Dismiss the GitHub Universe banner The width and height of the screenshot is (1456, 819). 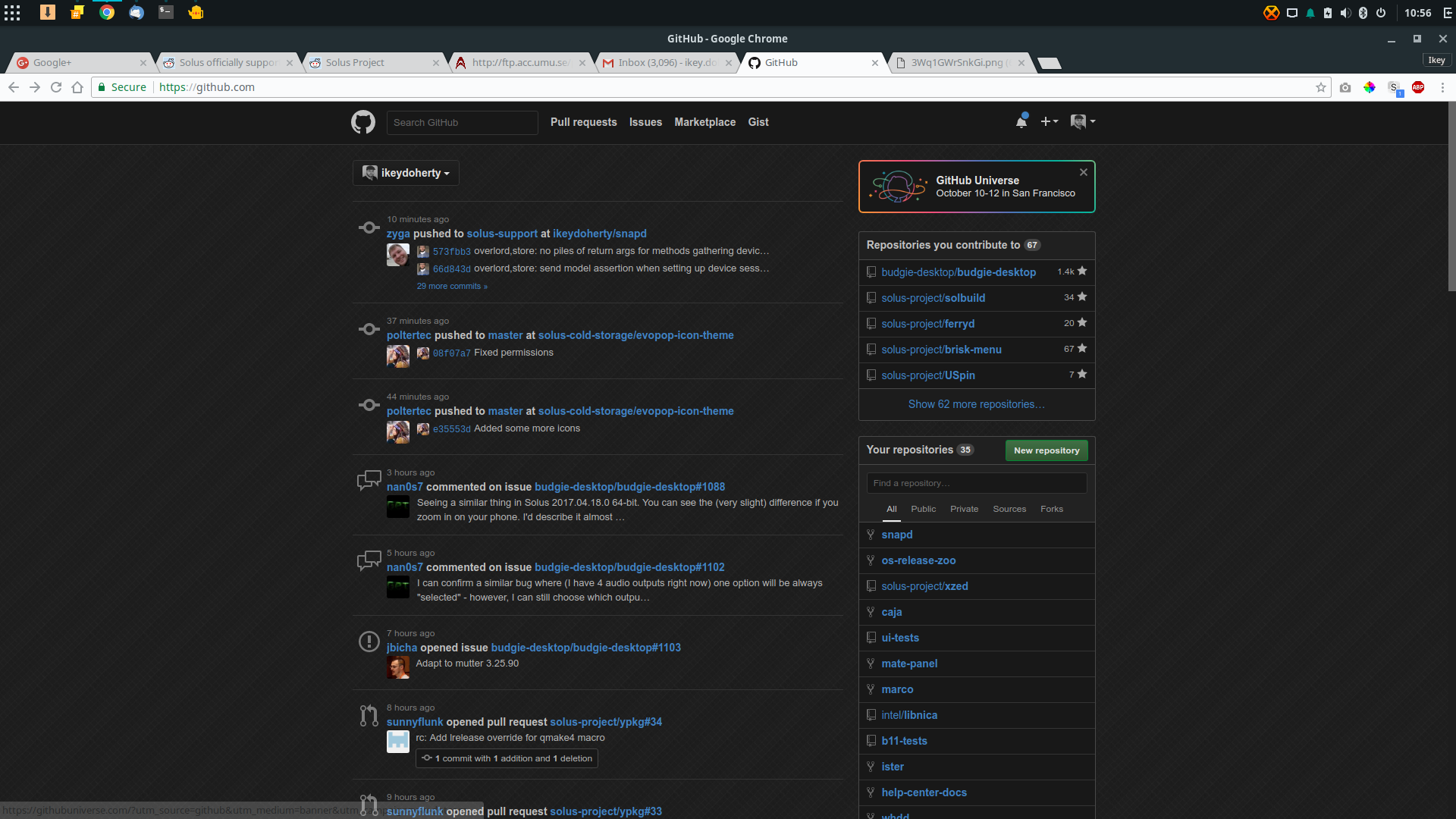point(1084,172)
